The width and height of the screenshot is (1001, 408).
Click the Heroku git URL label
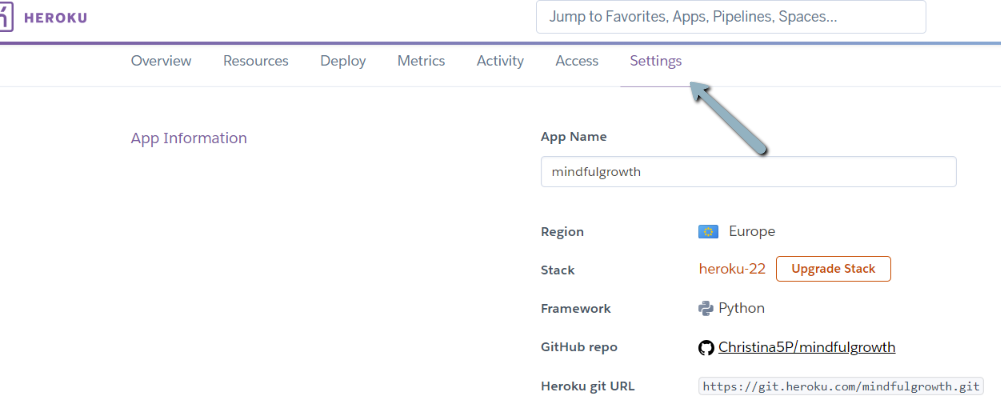tap(588, 386)
